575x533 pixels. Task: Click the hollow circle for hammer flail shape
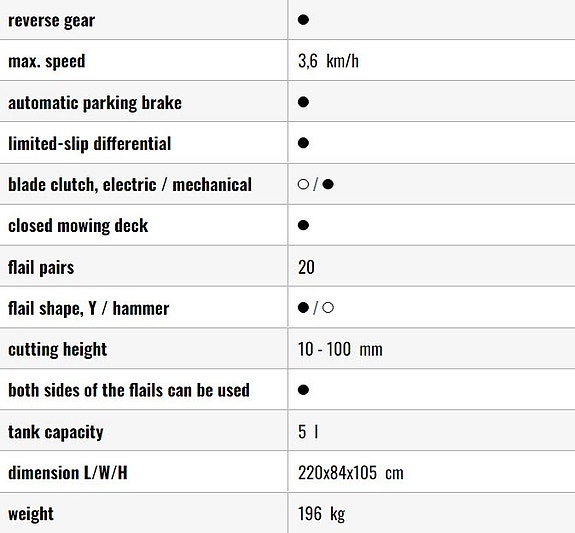tap(328, 307)
